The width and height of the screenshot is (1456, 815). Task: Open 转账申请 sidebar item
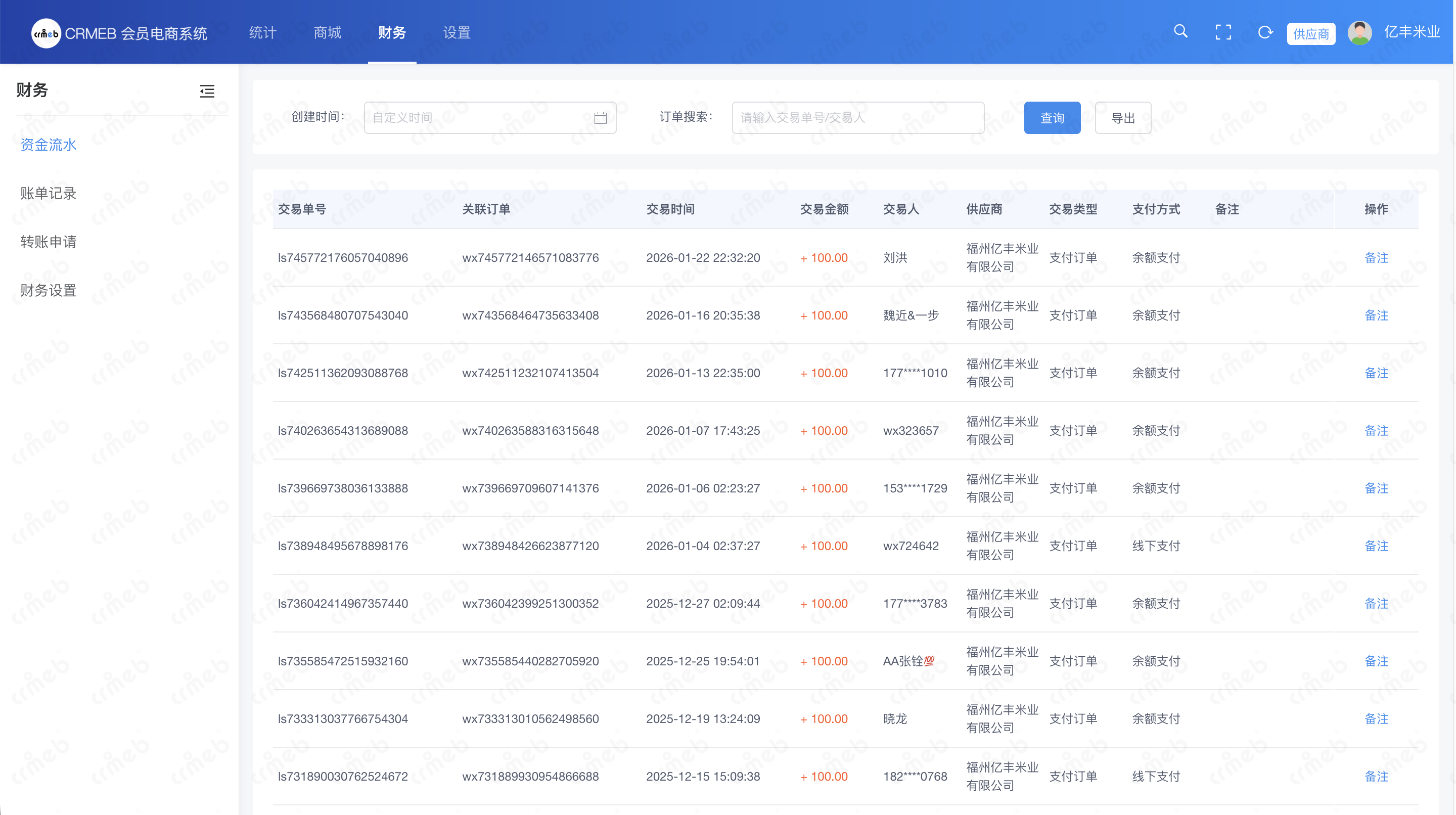48,242
